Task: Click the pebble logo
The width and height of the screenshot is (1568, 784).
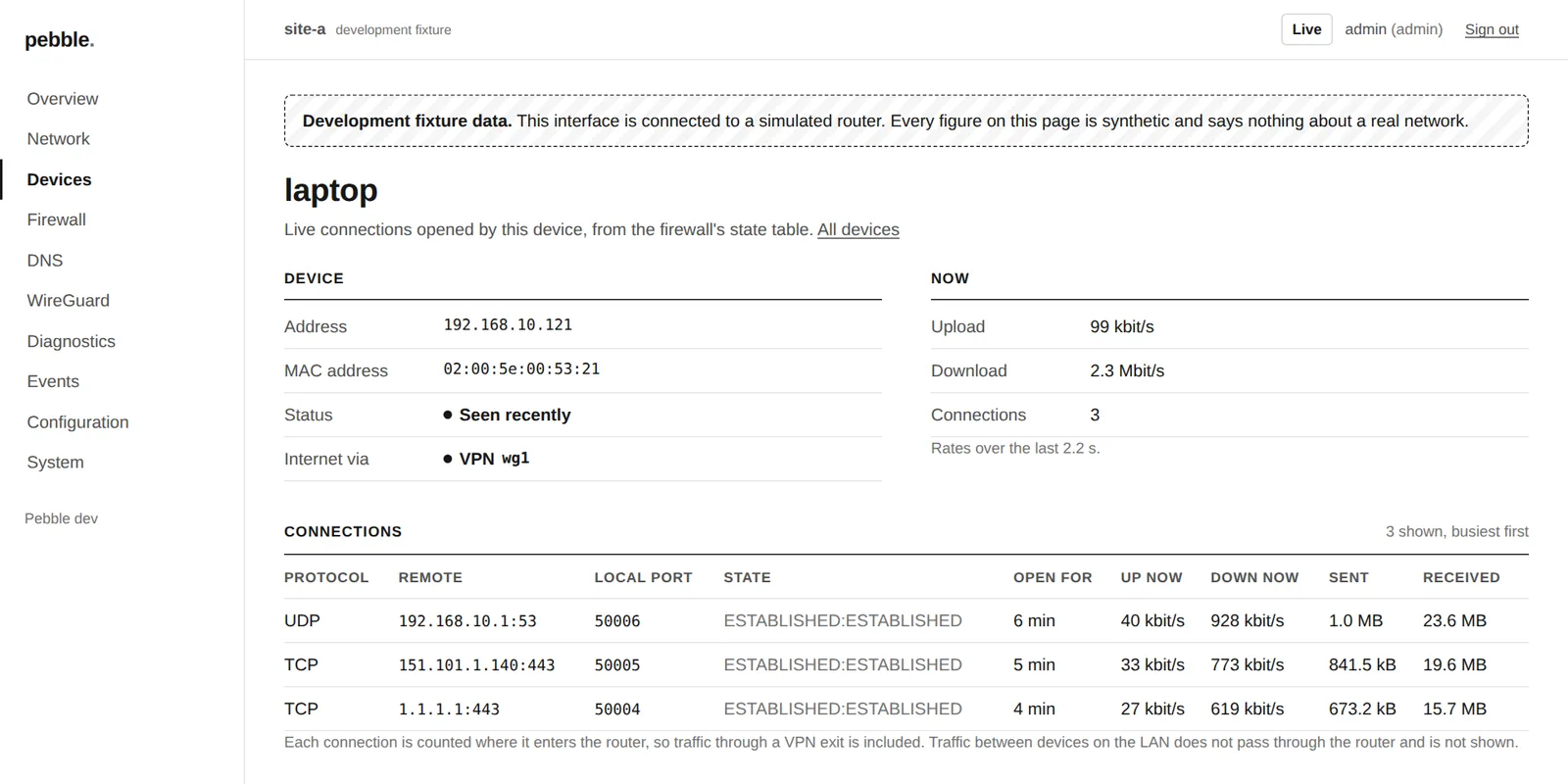Action: coord(59,40)
